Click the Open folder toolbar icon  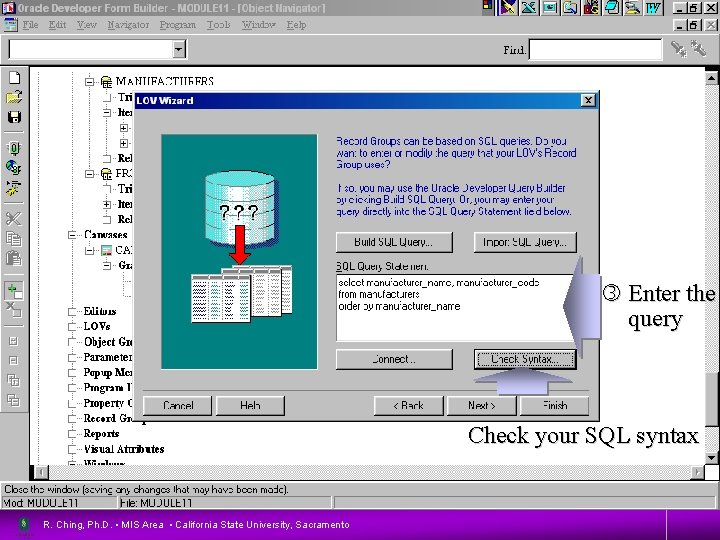[14, 97]
